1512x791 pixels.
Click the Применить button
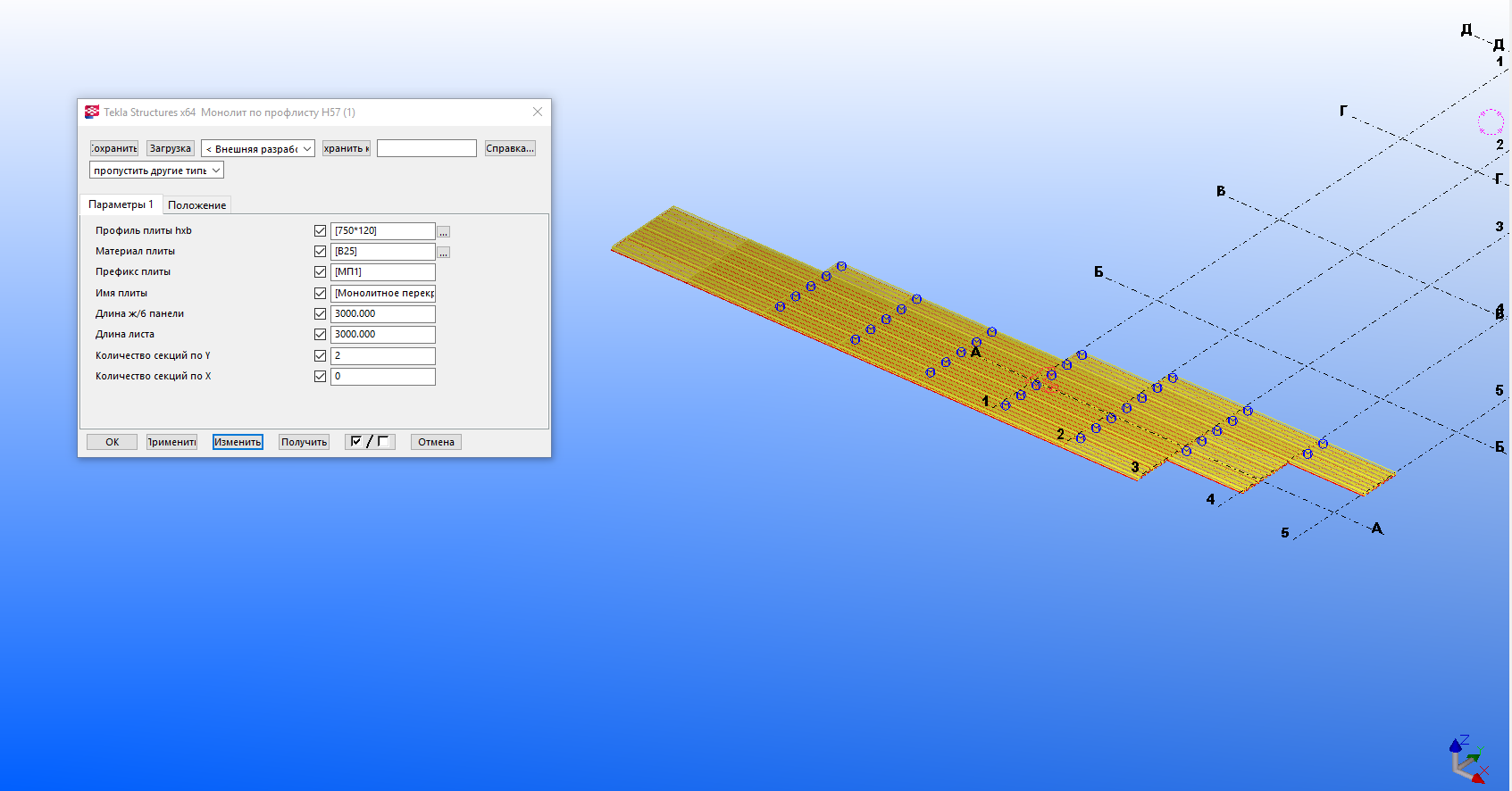coord(171,442)
